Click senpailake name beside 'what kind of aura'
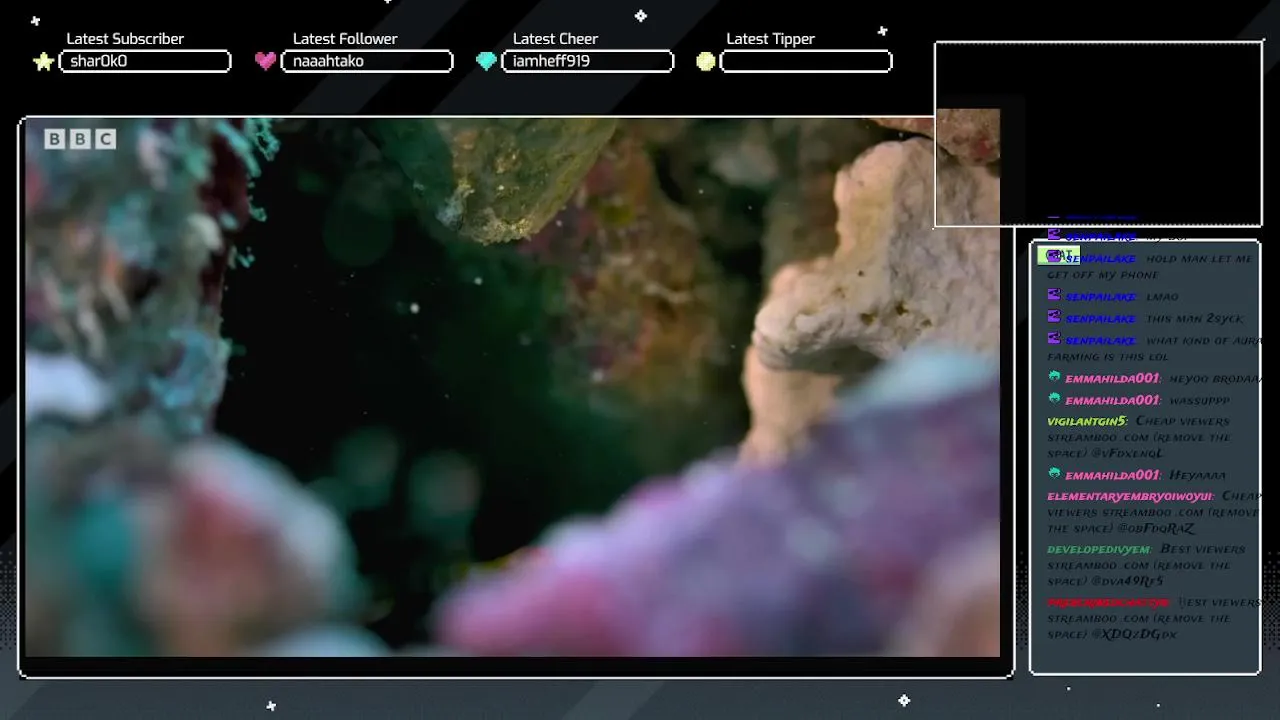 [x=1101, y=340]
